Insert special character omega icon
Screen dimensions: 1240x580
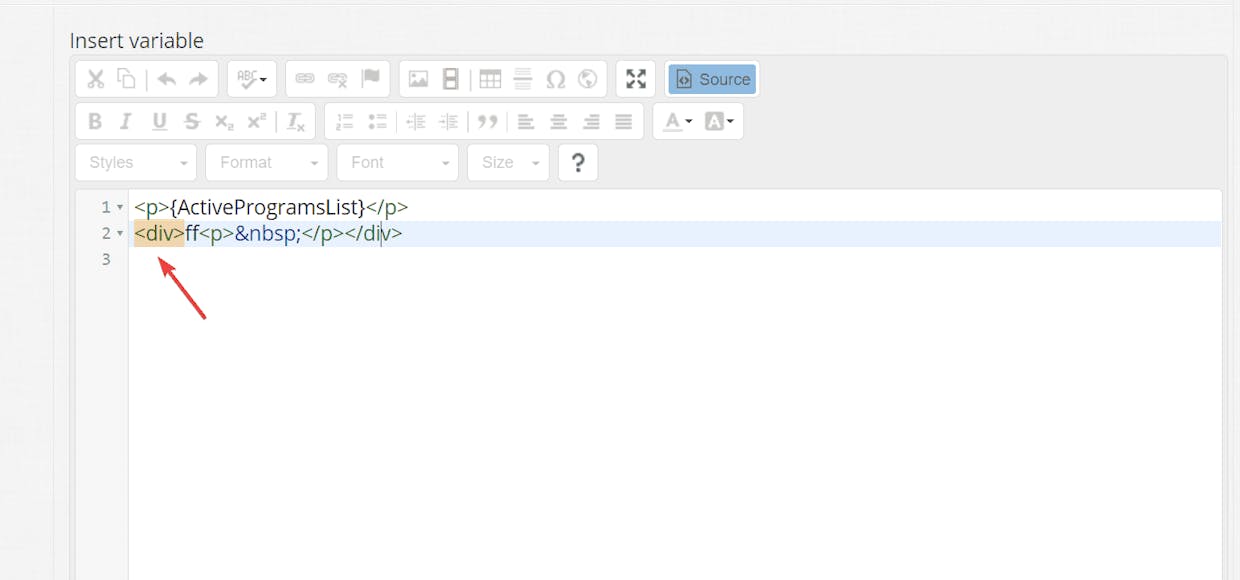(x=555, y=79)
